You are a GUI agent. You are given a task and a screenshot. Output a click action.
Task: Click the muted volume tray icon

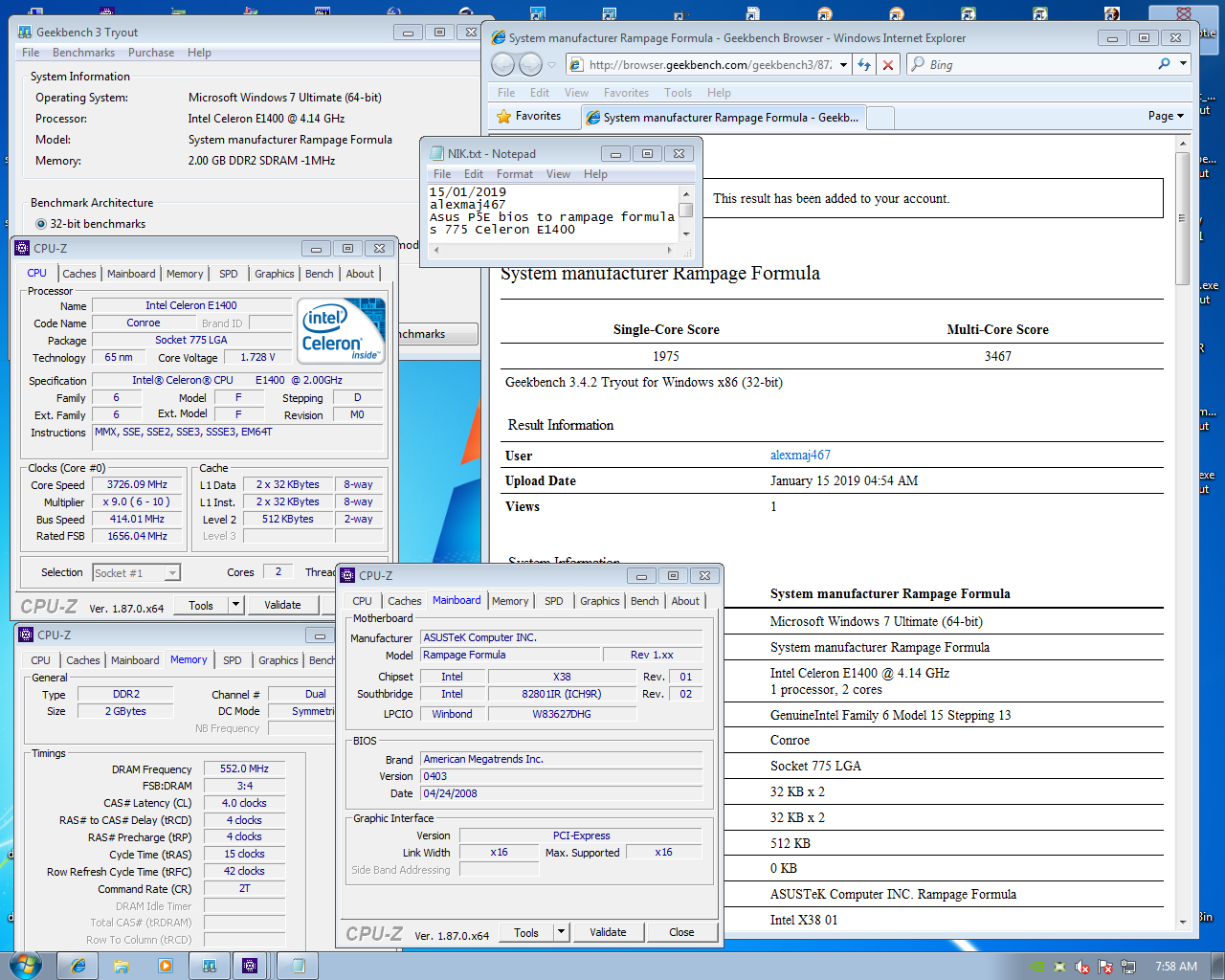1082,967
